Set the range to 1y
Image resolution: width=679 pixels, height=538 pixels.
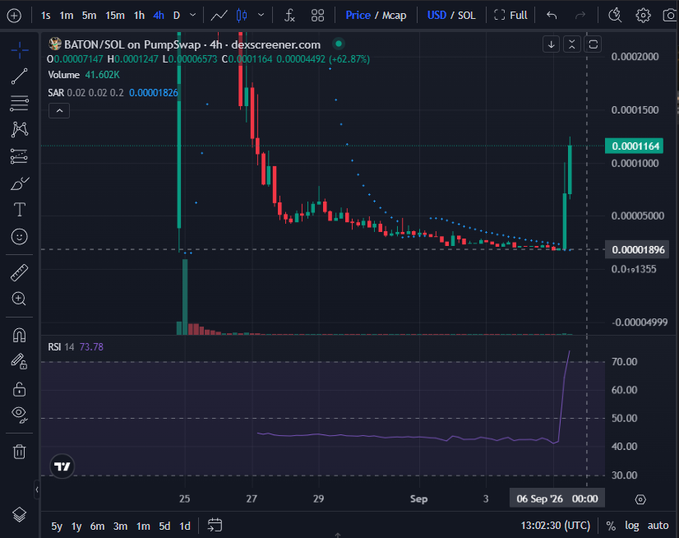point(77,526)
